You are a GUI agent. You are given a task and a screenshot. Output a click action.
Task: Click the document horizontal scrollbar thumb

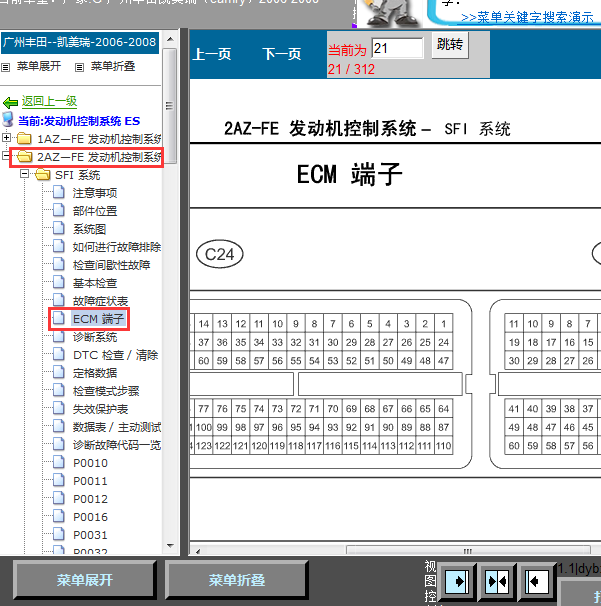(468, 551)
